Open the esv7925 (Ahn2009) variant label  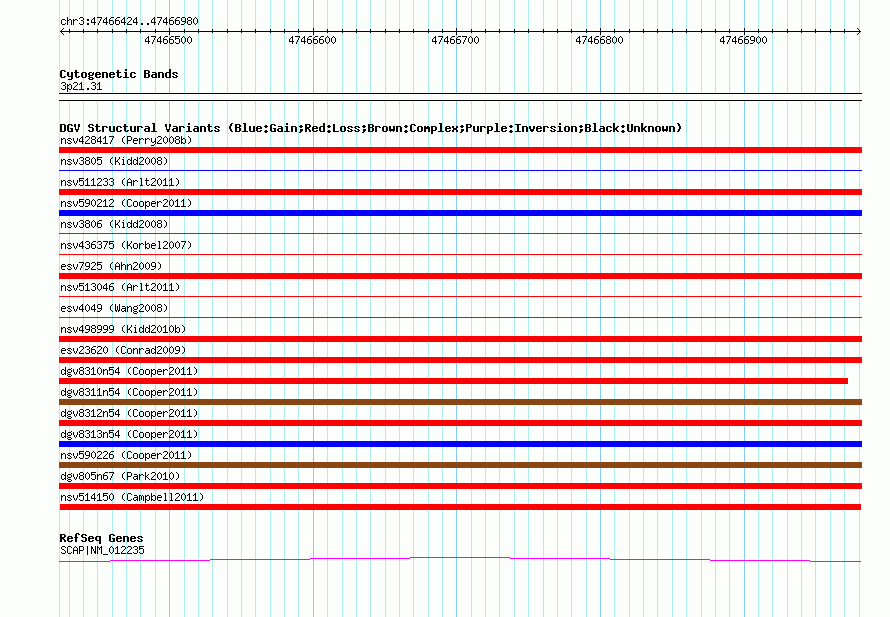[111, 266]
